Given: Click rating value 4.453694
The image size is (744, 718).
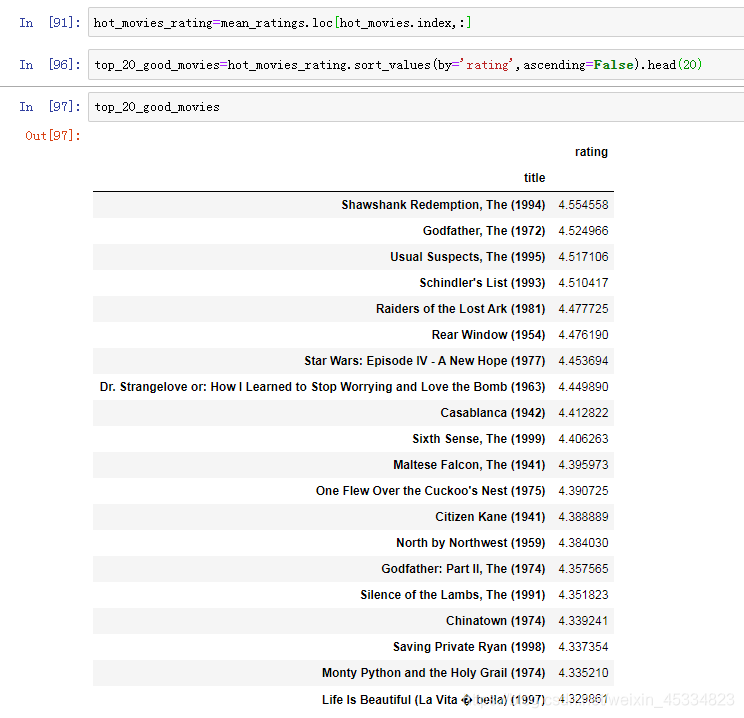Looking at the screenshot, I should [x=583, y=361].
